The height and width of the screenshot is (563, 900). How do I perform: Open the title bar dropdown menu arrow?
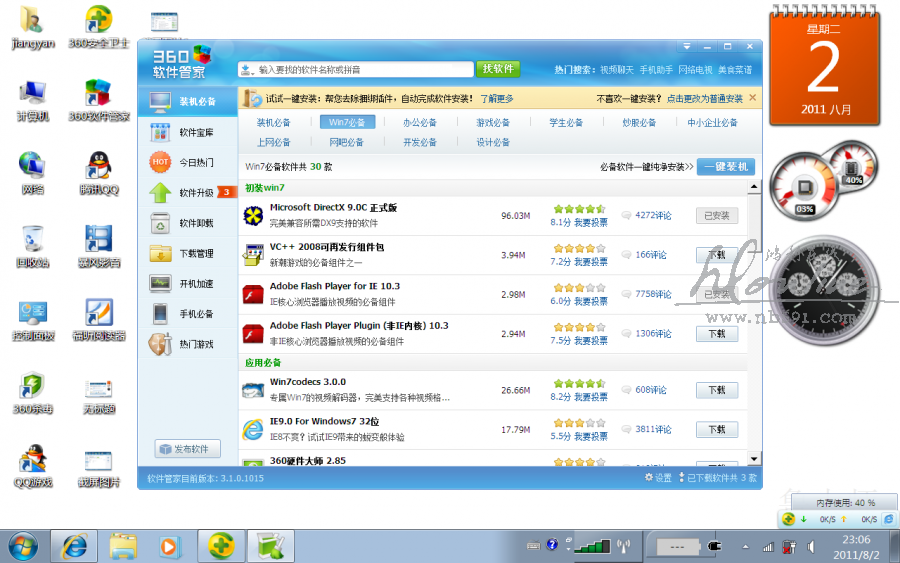687,47
